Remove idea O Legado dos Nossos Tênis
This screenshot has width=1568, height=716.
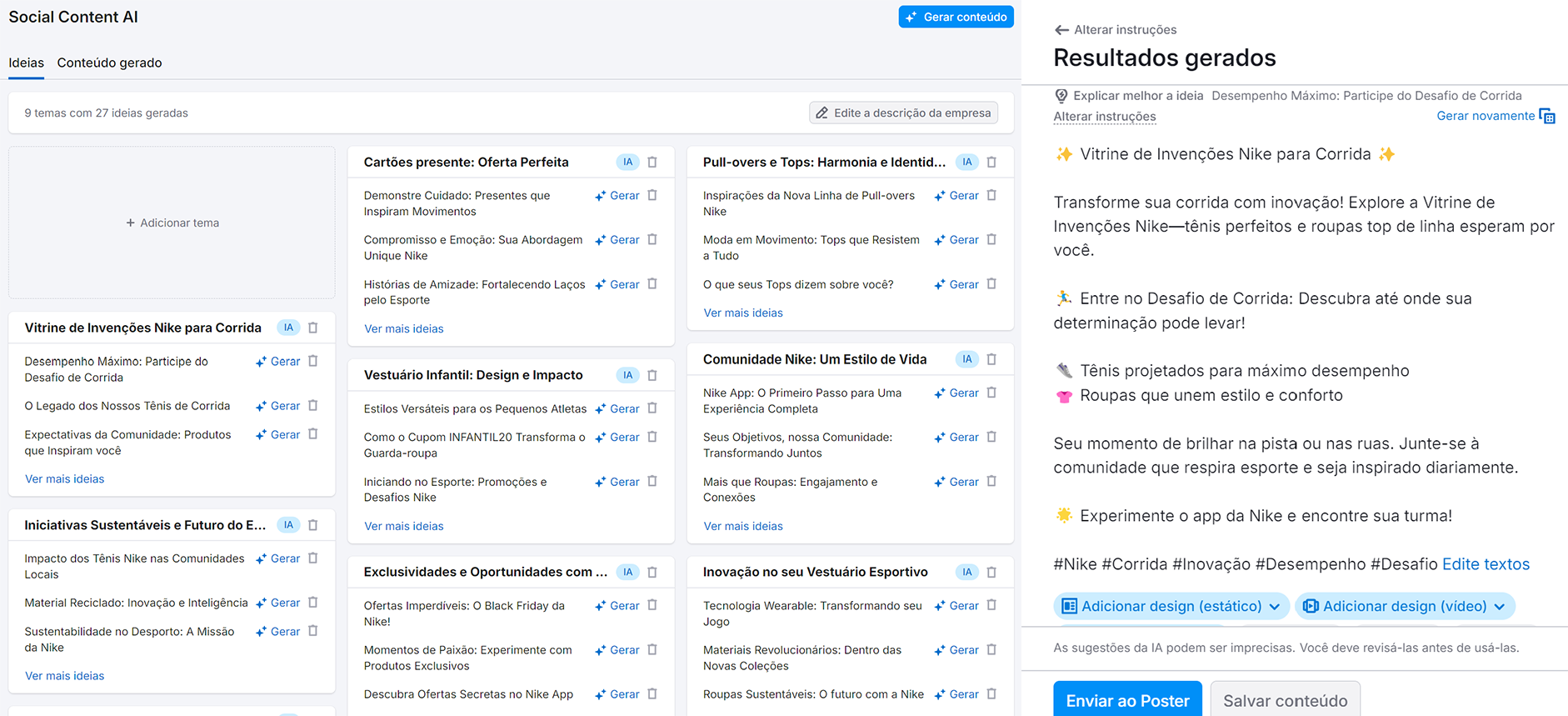pos(313,405)
